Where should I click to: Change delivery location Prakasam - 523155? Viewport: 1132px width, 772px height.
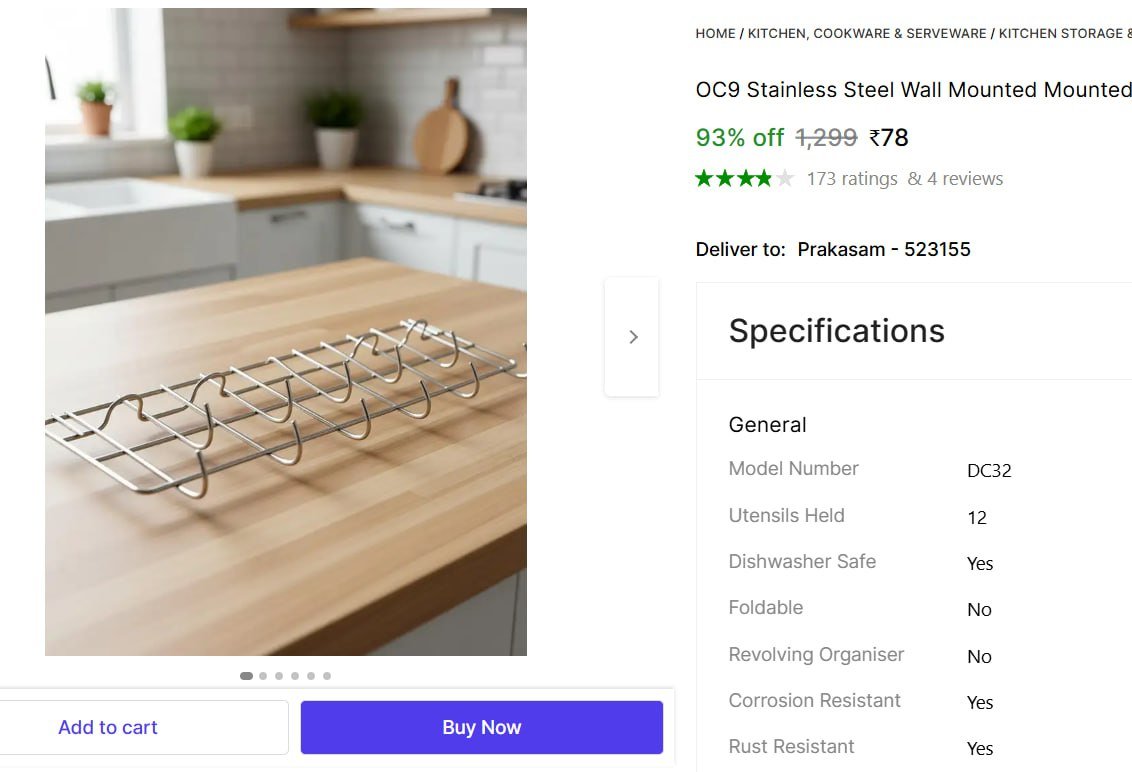point(884,249)
